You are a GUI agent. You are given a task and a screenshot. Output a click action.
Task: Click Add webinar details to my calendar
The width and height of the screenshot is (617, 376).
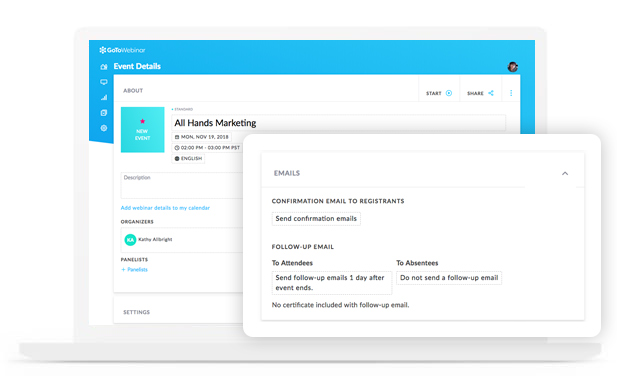pos(165,208)
